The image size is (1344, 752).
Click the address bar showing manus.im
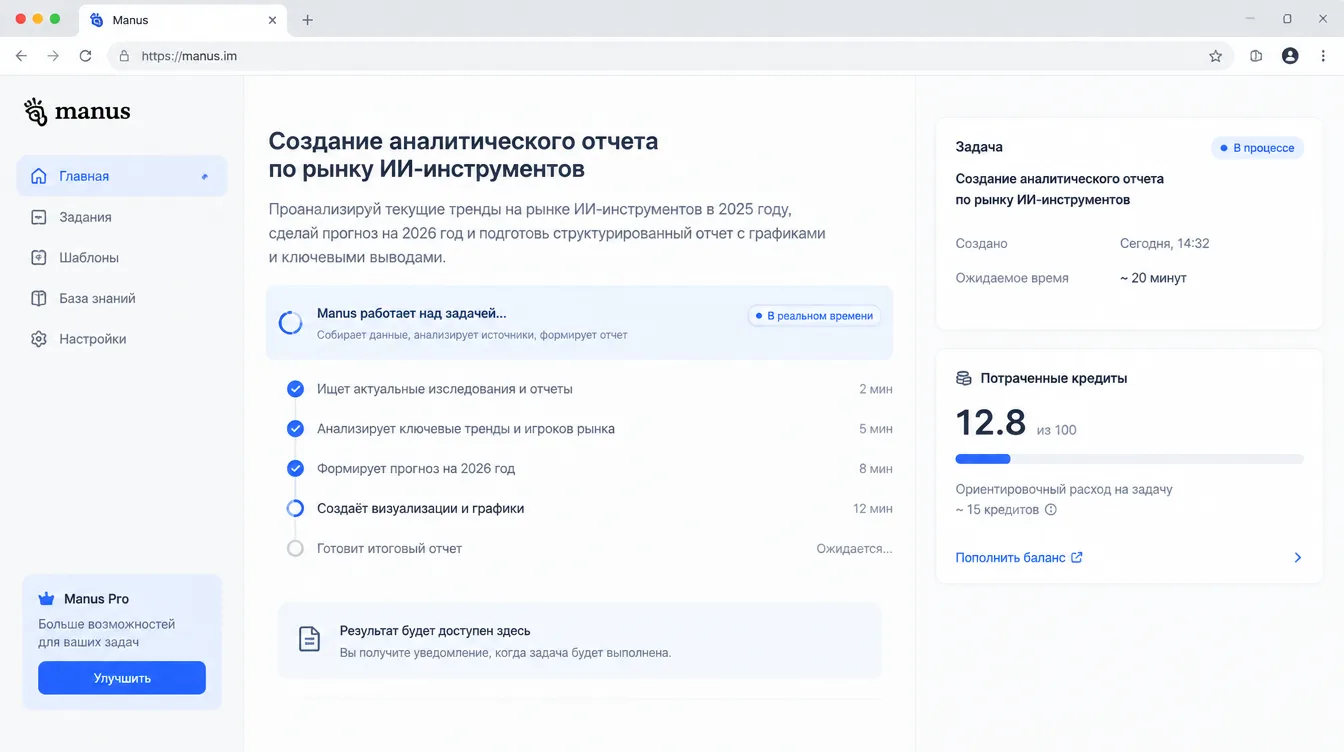coord(669,56)
